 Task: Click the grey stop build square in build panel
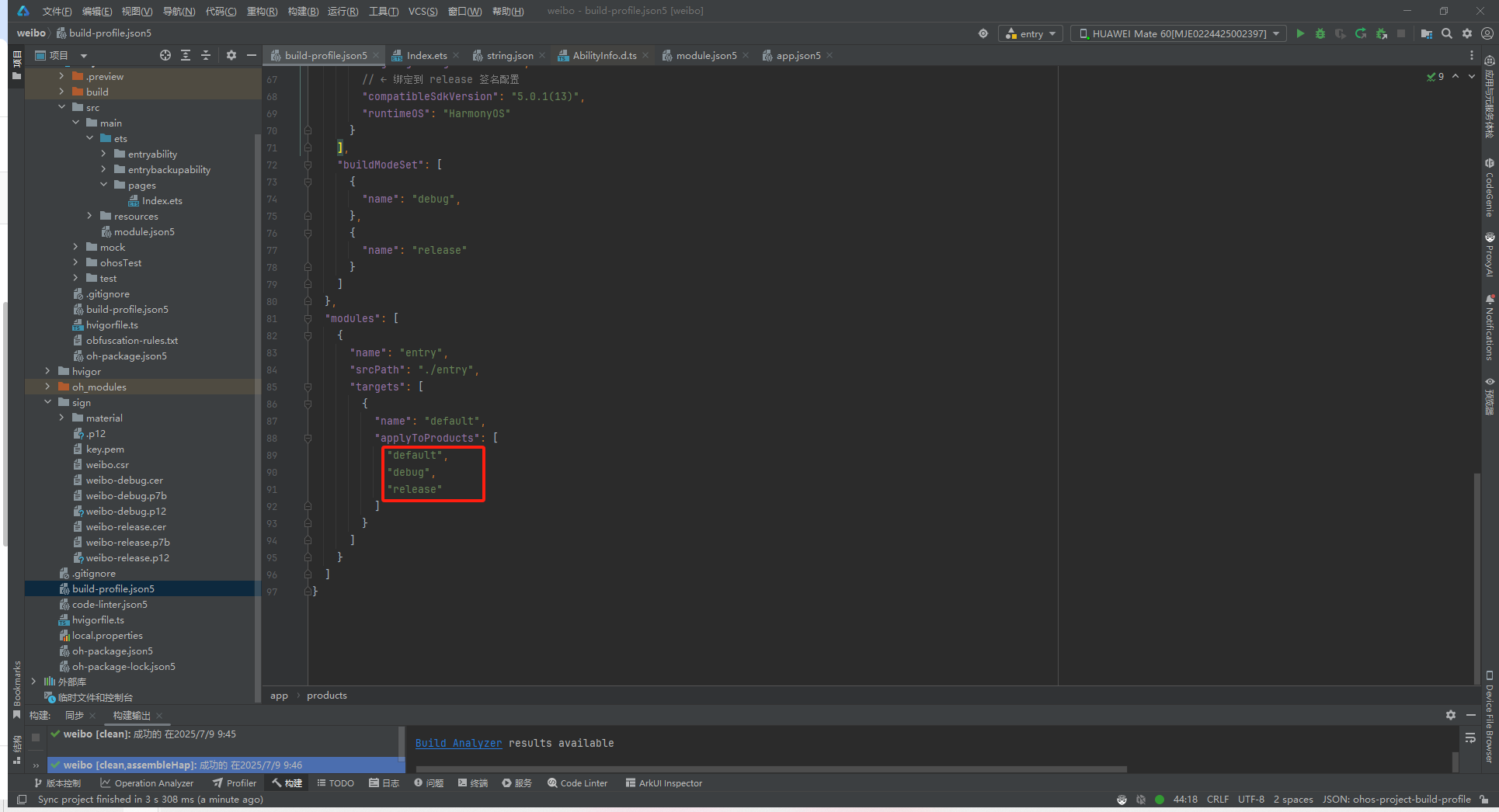click(35, 737)
